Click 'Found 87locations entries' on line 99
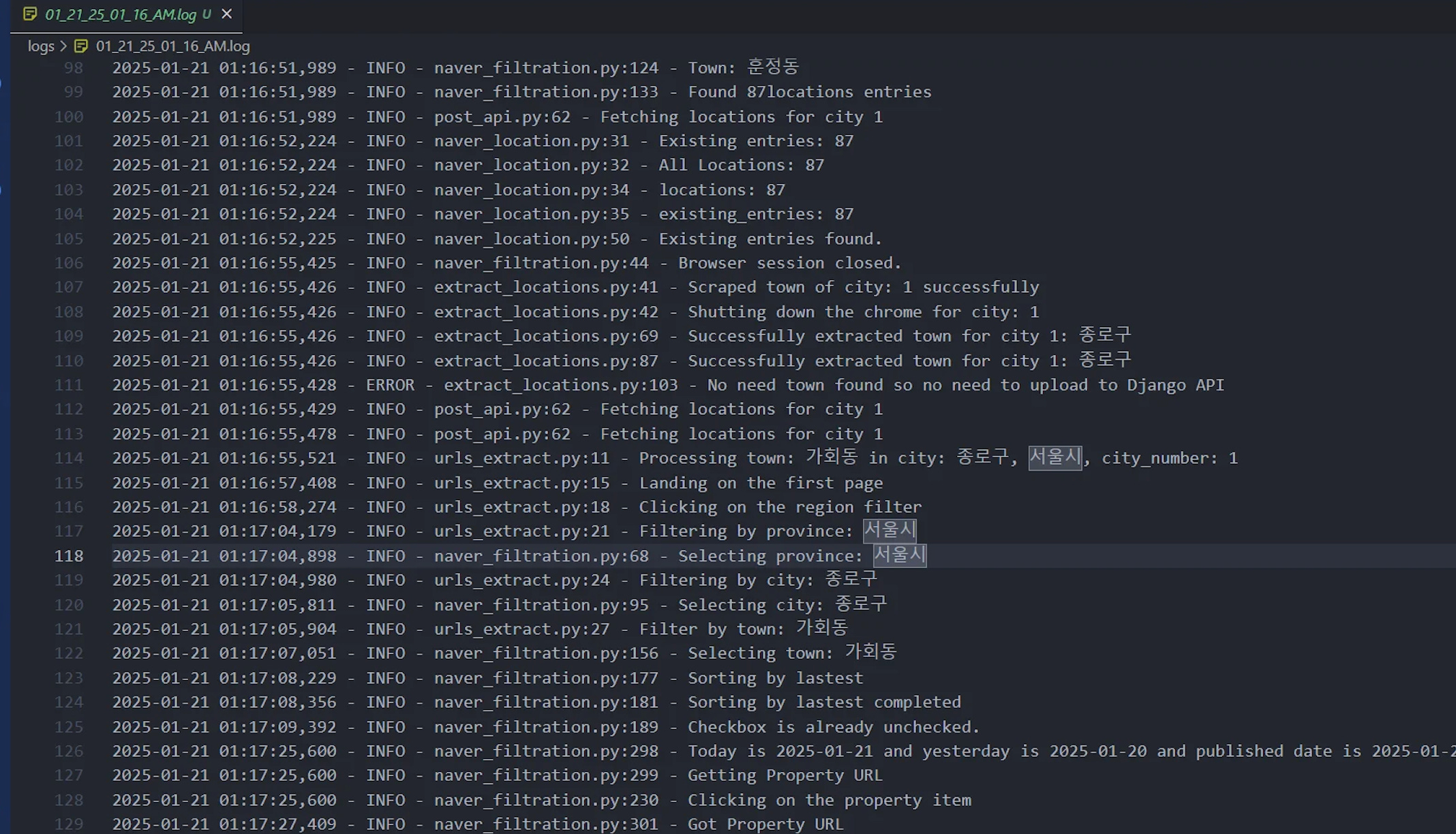This screenshot has width=1456, height=834. (809, 92)
